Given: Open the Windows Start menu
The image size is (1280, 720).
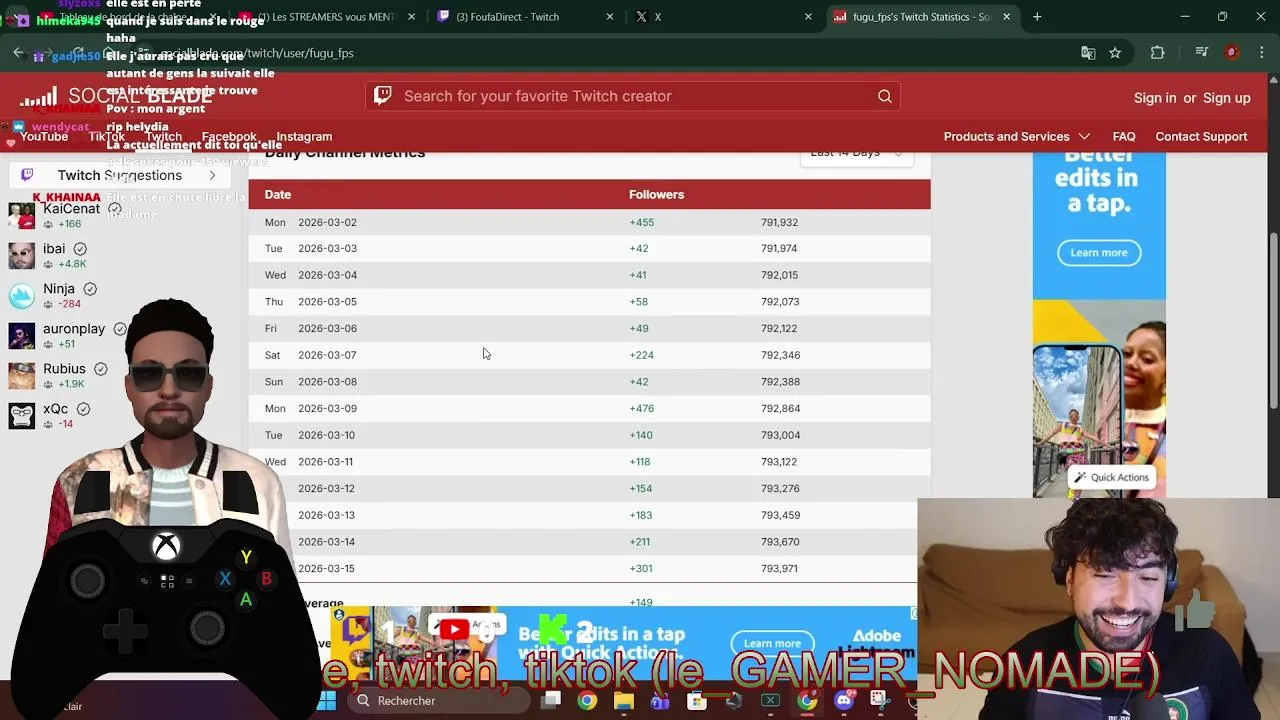Looking at the screenshot, I should pyautogui.click(x=327, y=701).
